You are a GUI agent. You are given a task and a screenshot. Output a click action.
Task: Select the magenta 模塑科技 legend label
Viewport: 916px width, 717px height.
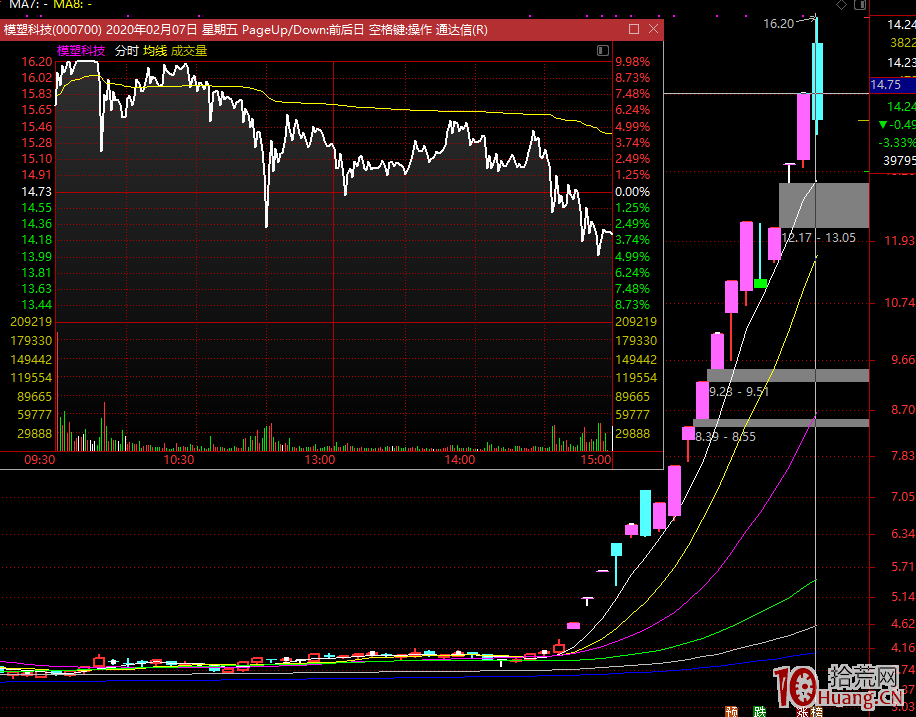pos(81,51)
